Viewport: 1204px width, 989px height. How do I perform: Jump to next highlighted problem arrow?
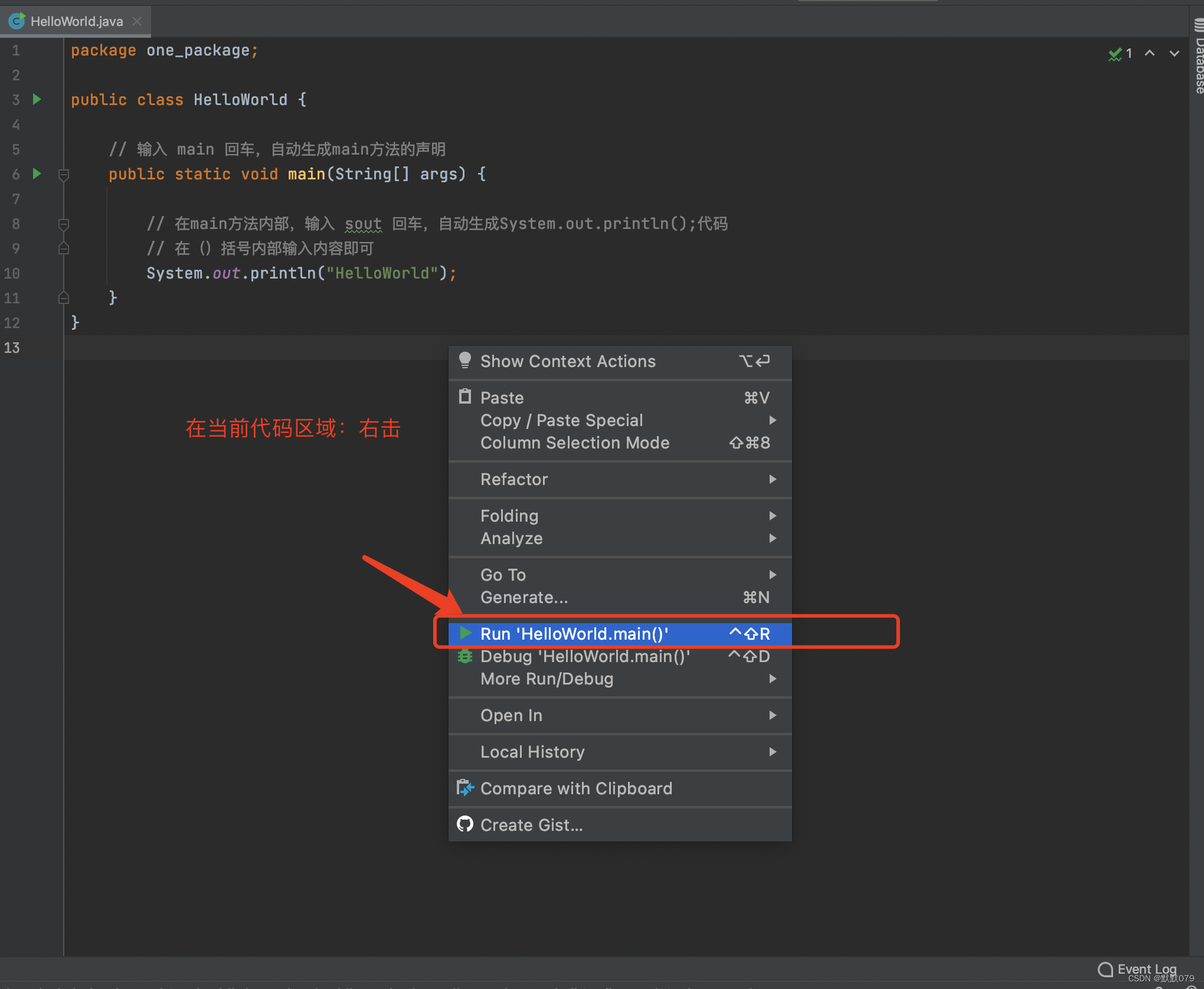(1174, 53)
